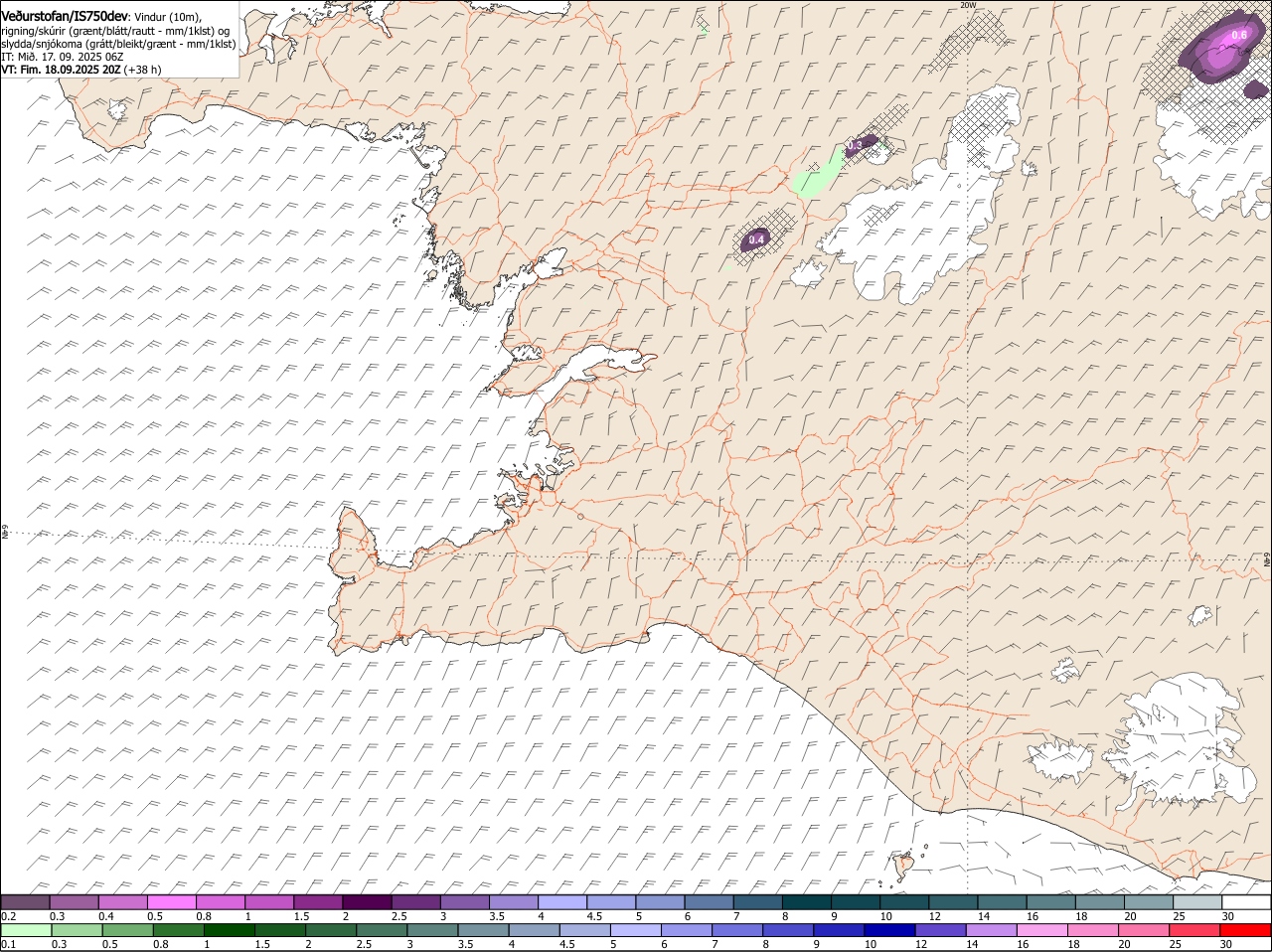This screenshot has width=1272, height=952.
Task: Pick upper scale dark teal swatch between 8 and 9
Action: (x=806, y=902)
